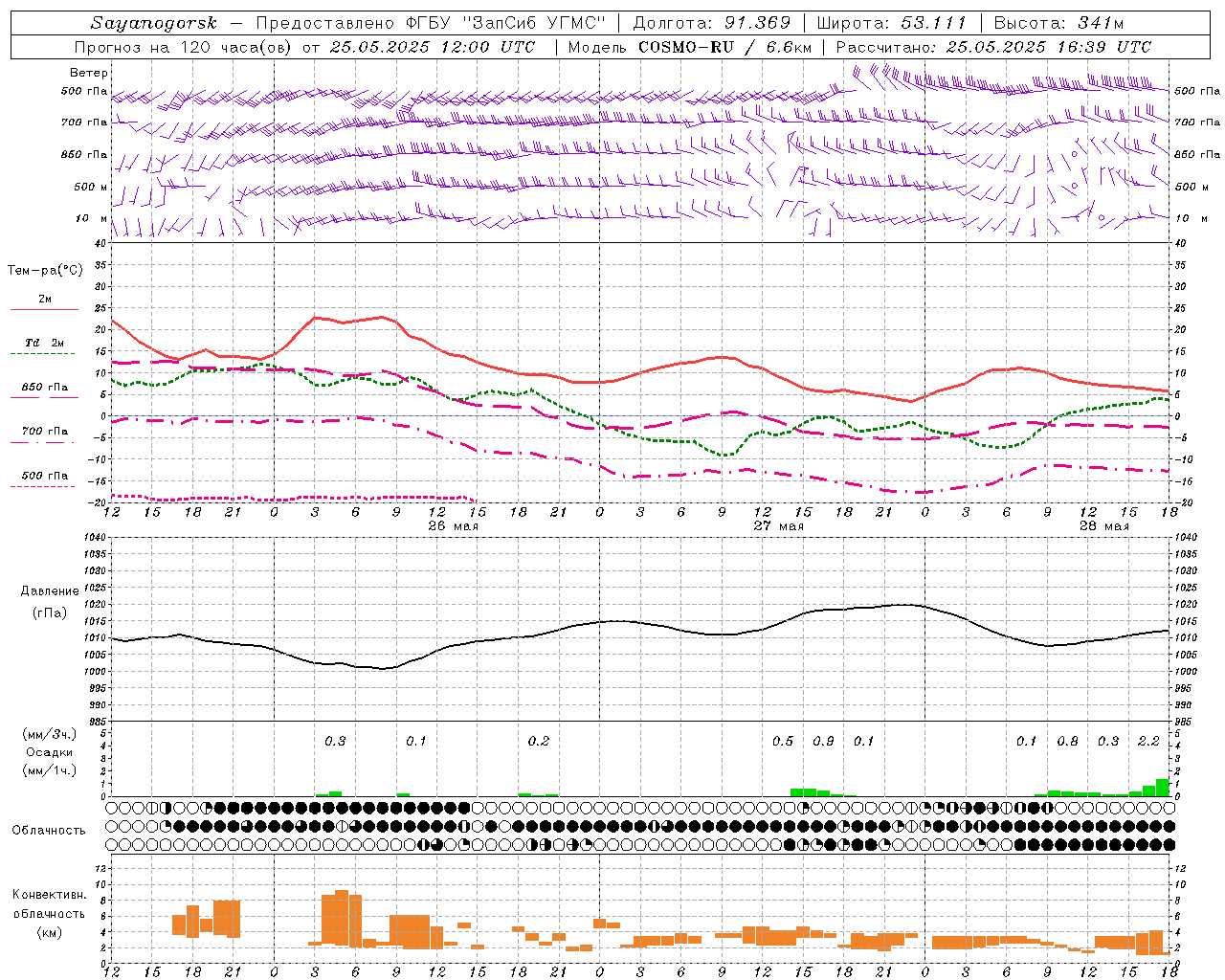Click the Осадки chart label
This screenshot has width=1225, height=980.
pyautogui.click(x=48, y=752)
